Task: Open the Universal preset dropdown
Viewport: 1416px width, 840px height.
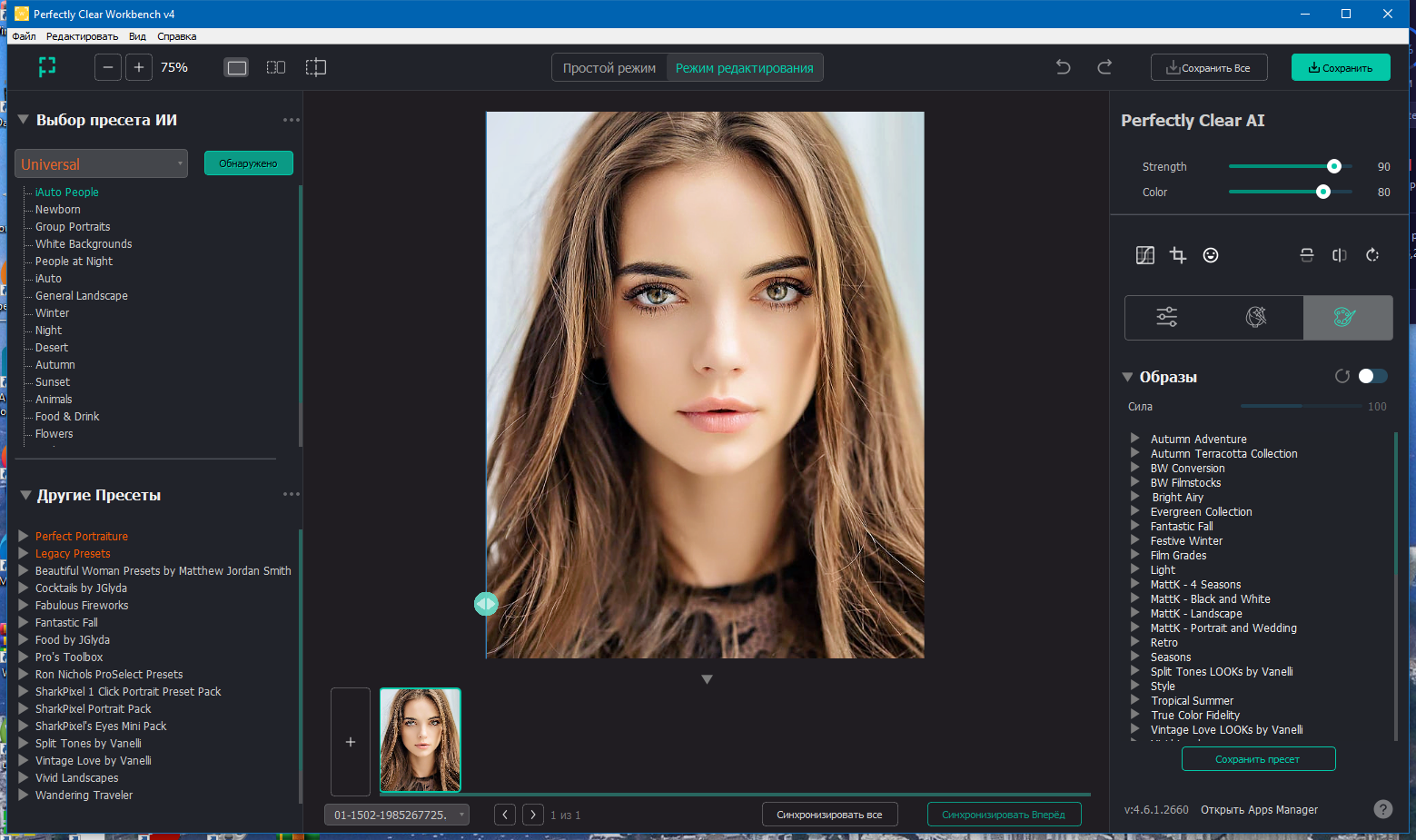Action: [102, 163]
